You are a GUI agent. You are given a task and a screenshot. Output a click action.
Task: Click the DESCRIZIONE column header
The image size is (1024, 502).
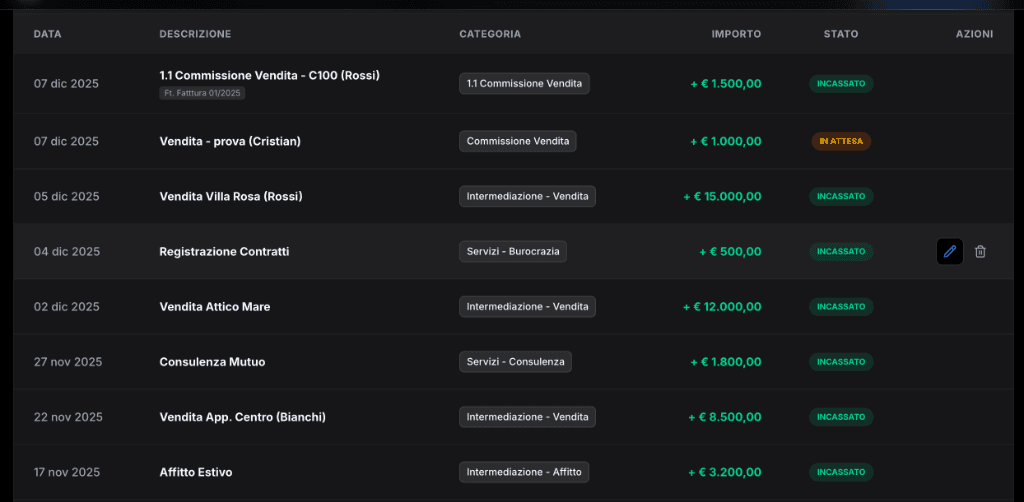pyautogui.click(x=195, y=34)
